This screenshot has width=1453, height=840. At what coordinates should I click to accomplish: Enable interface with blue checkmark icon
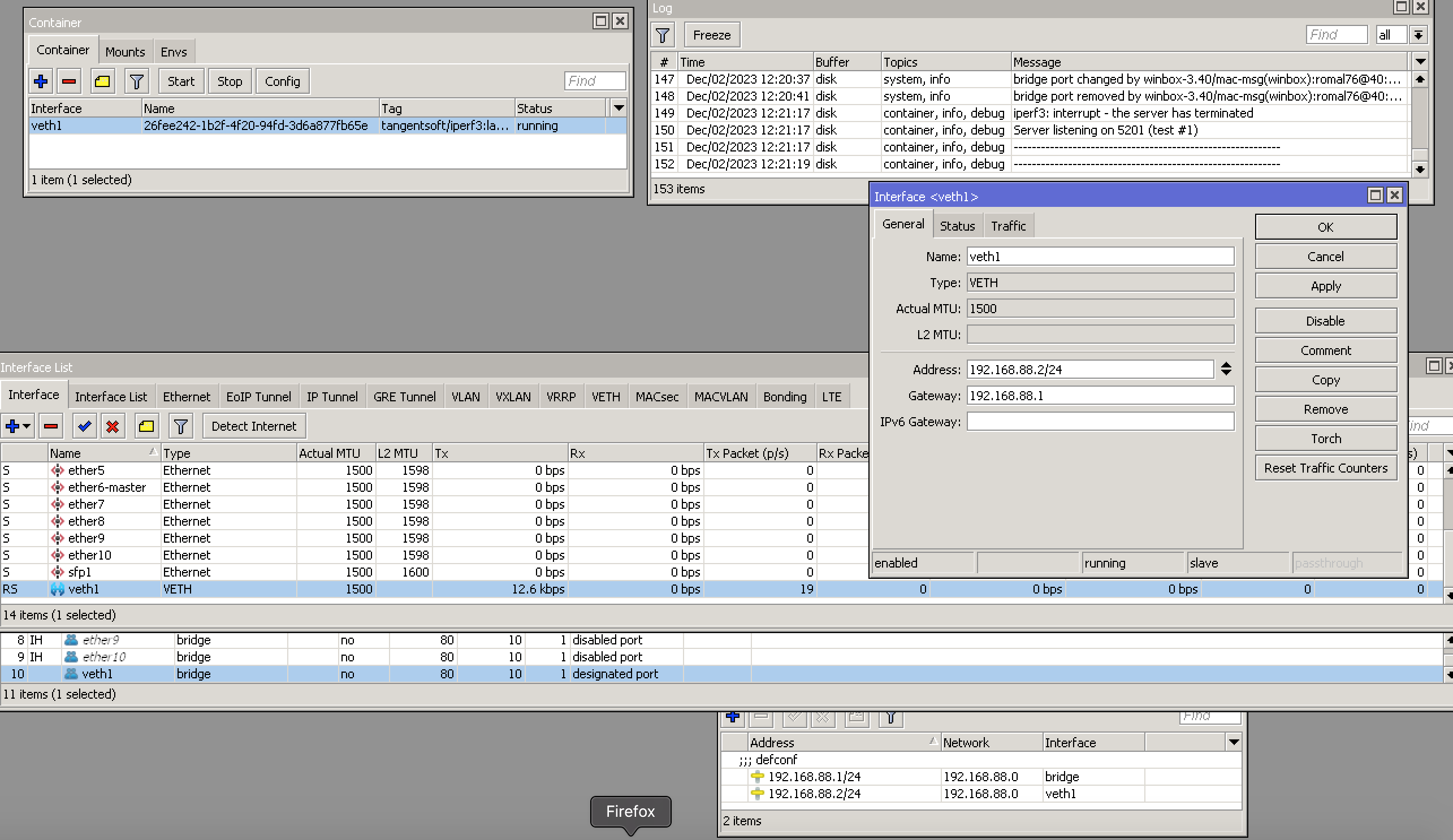pos(85,426)
